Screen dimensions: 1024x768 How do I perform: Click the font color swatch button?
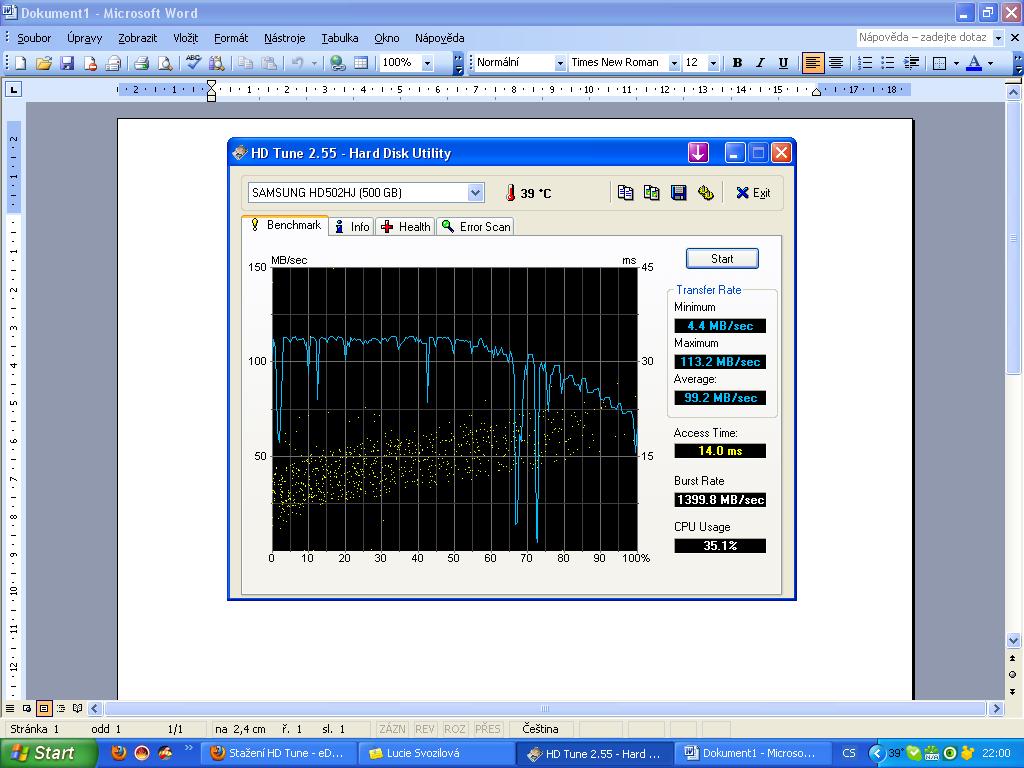[x=974, y=63]
